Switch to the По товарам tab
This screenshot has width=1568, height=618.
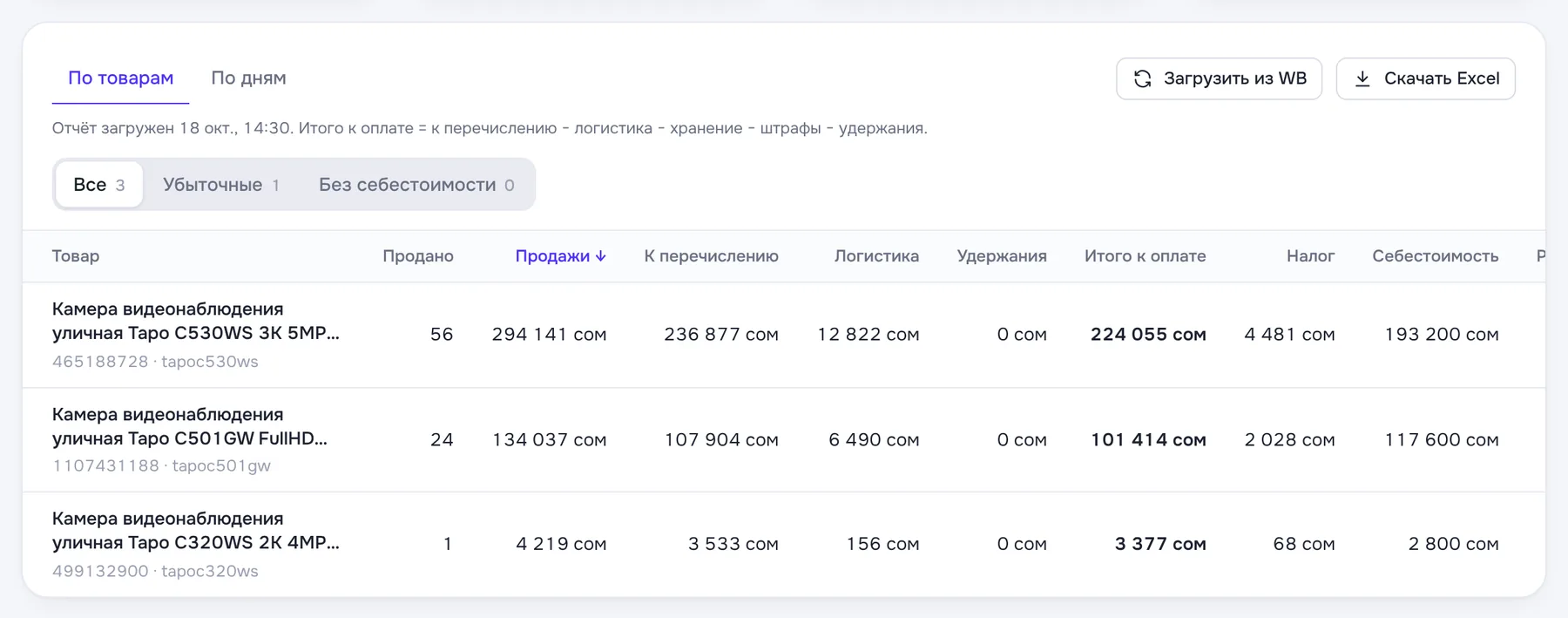click(120, 78)
